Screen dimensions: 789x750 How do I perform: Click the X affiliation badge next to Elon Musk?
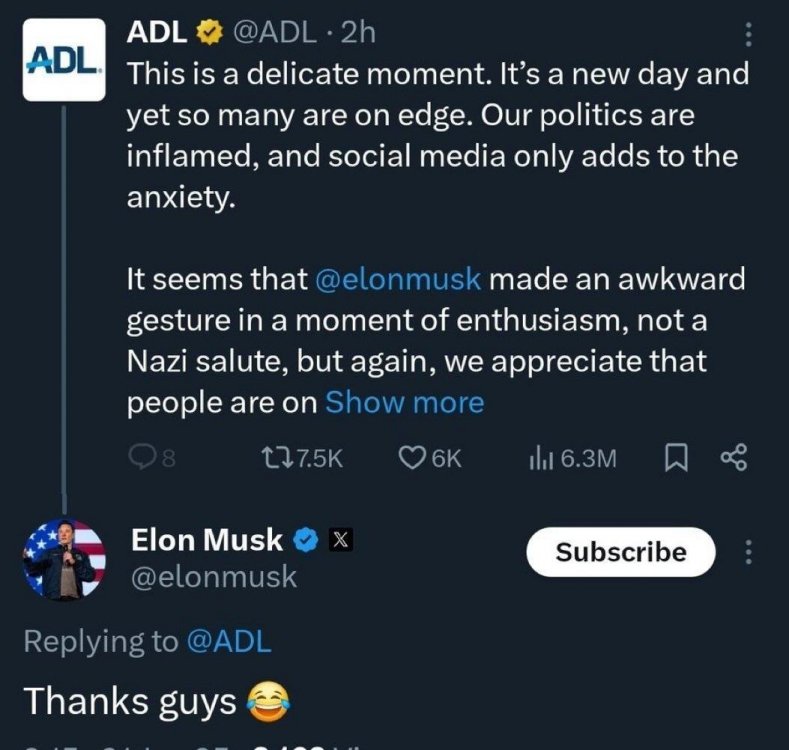[339, 541]
